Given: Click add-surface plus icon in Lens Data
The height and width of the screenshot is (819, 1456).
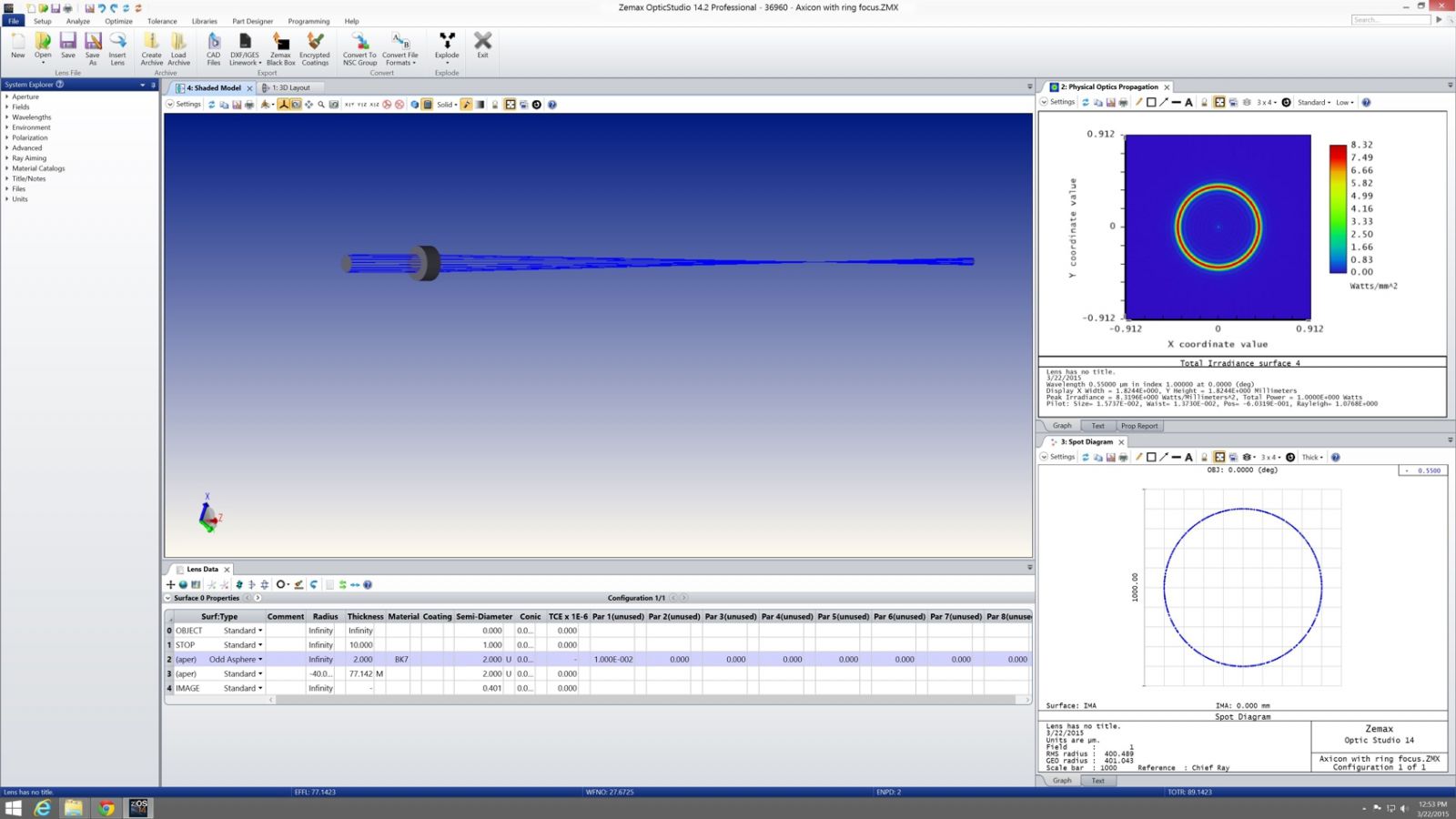Looking at the screenshot, I should click(x=170, y=584).
